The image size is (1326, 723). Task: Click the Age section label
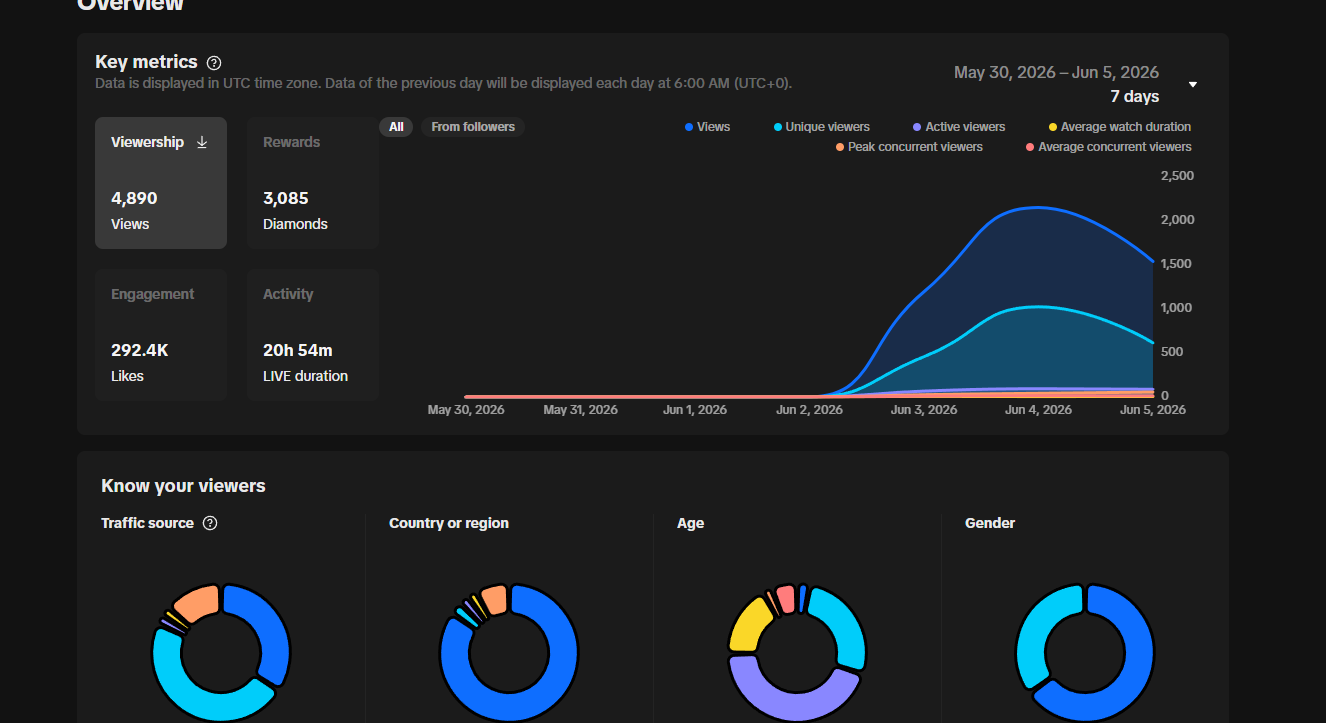click(690, 523)
